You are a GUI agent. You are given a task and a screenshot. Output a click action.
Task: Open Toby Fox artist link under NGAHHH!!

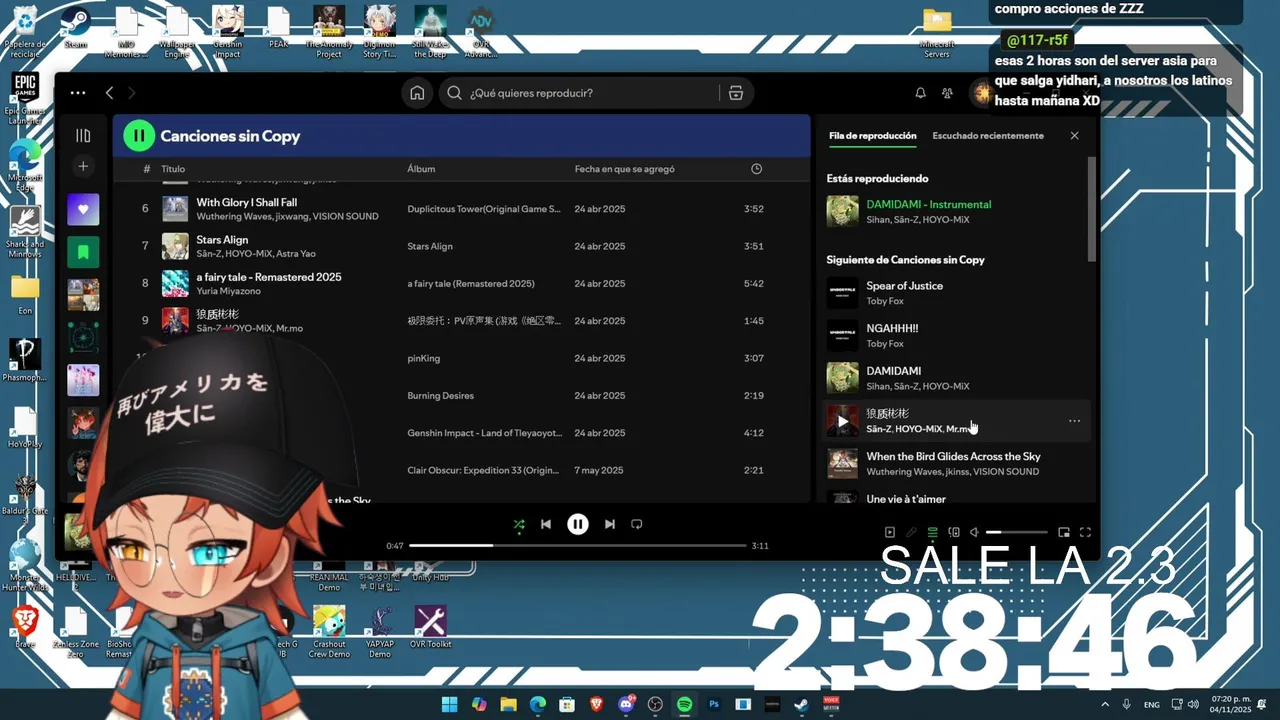pos(884,344)
